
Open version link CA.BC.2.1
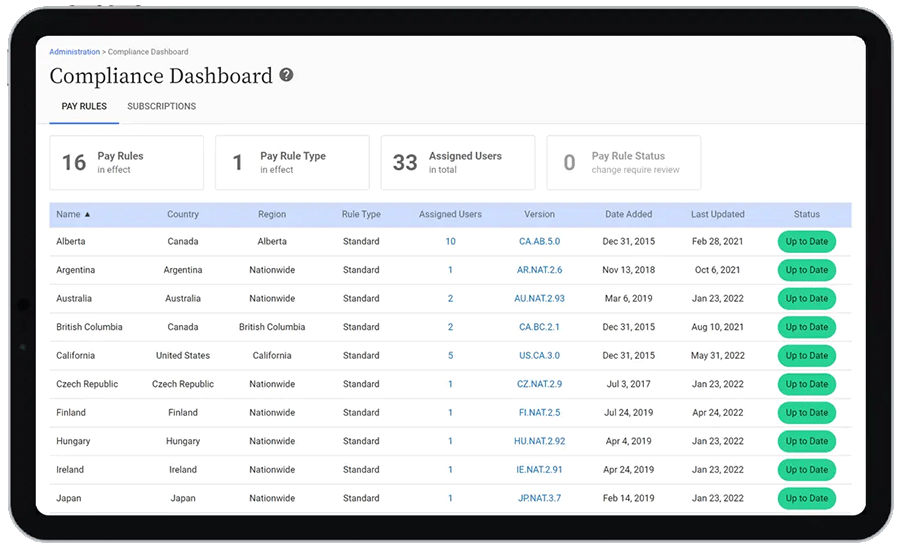[x=539, y=327]
